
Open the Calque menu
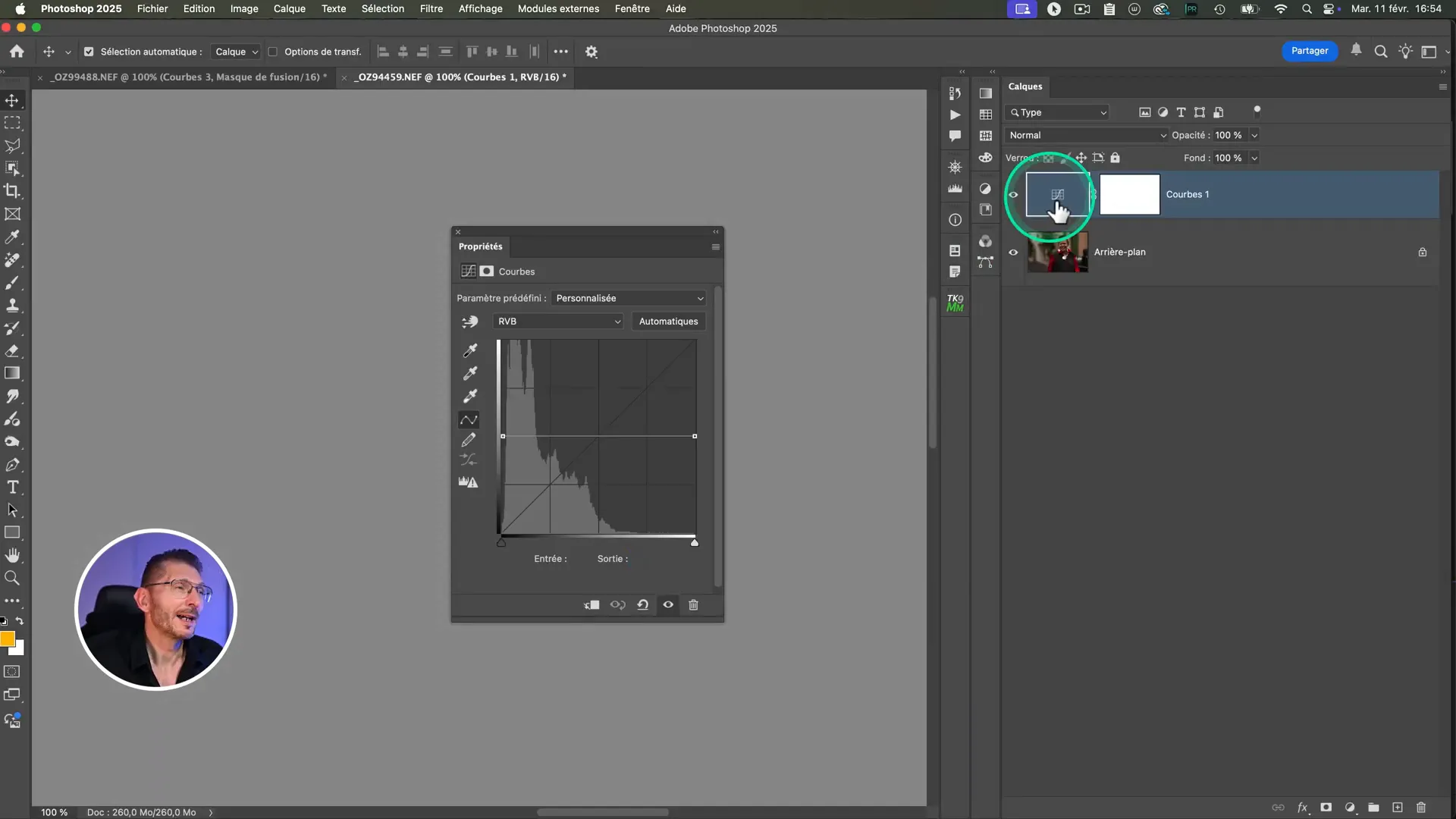point(290,8)
